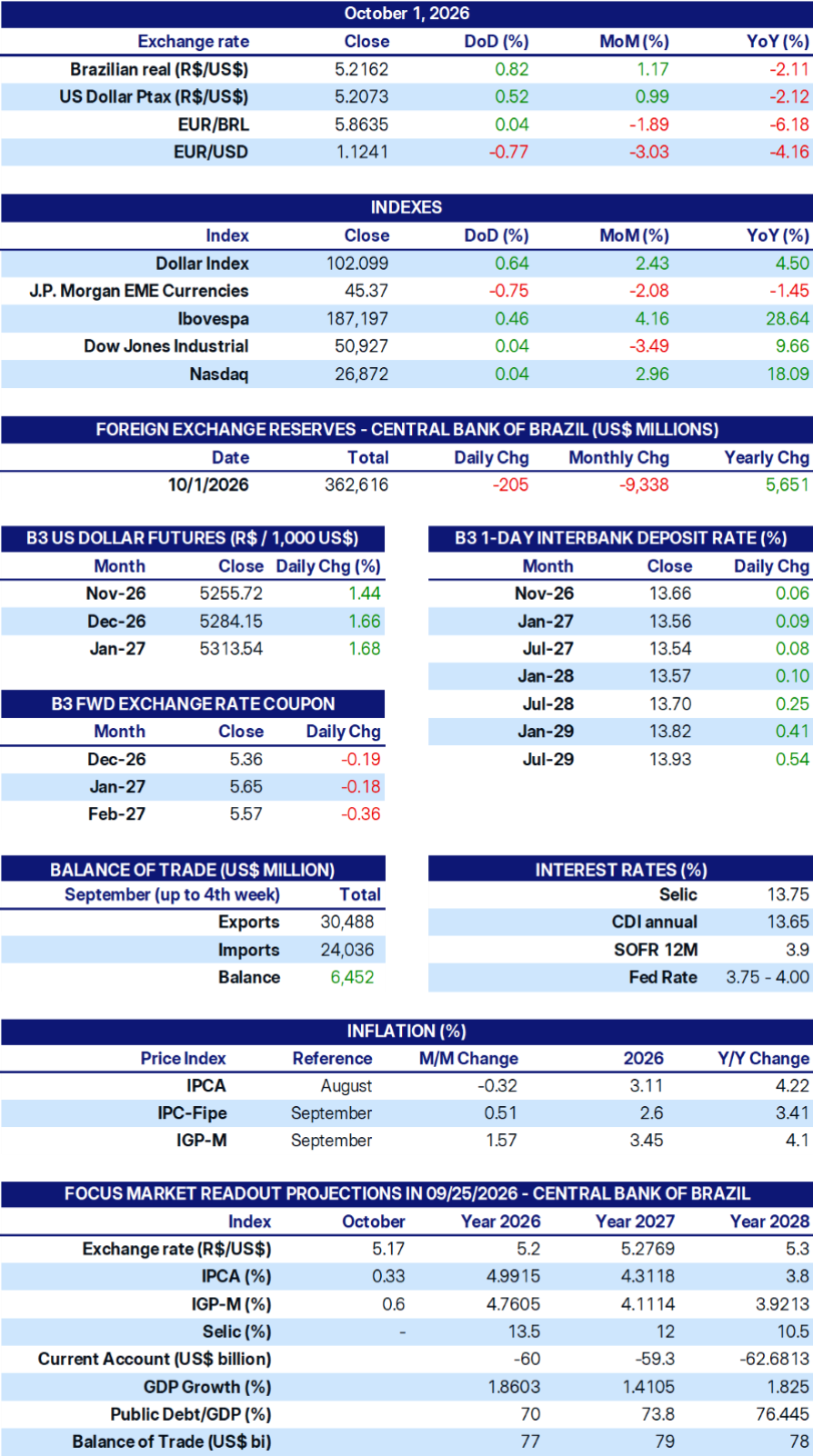Select the Feb-27 coupon daily change -0.36
The image size is (813, 1456).
(361, 814)
